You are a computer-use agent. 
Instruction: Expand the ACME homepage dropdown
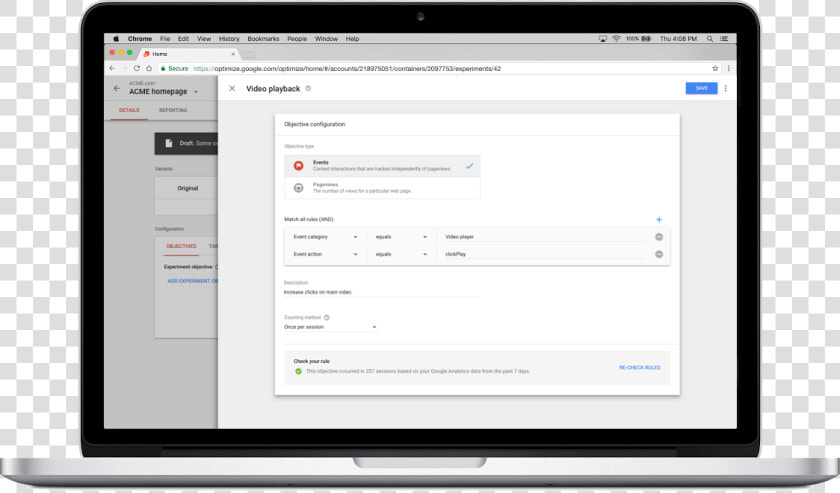click(196, 92)
